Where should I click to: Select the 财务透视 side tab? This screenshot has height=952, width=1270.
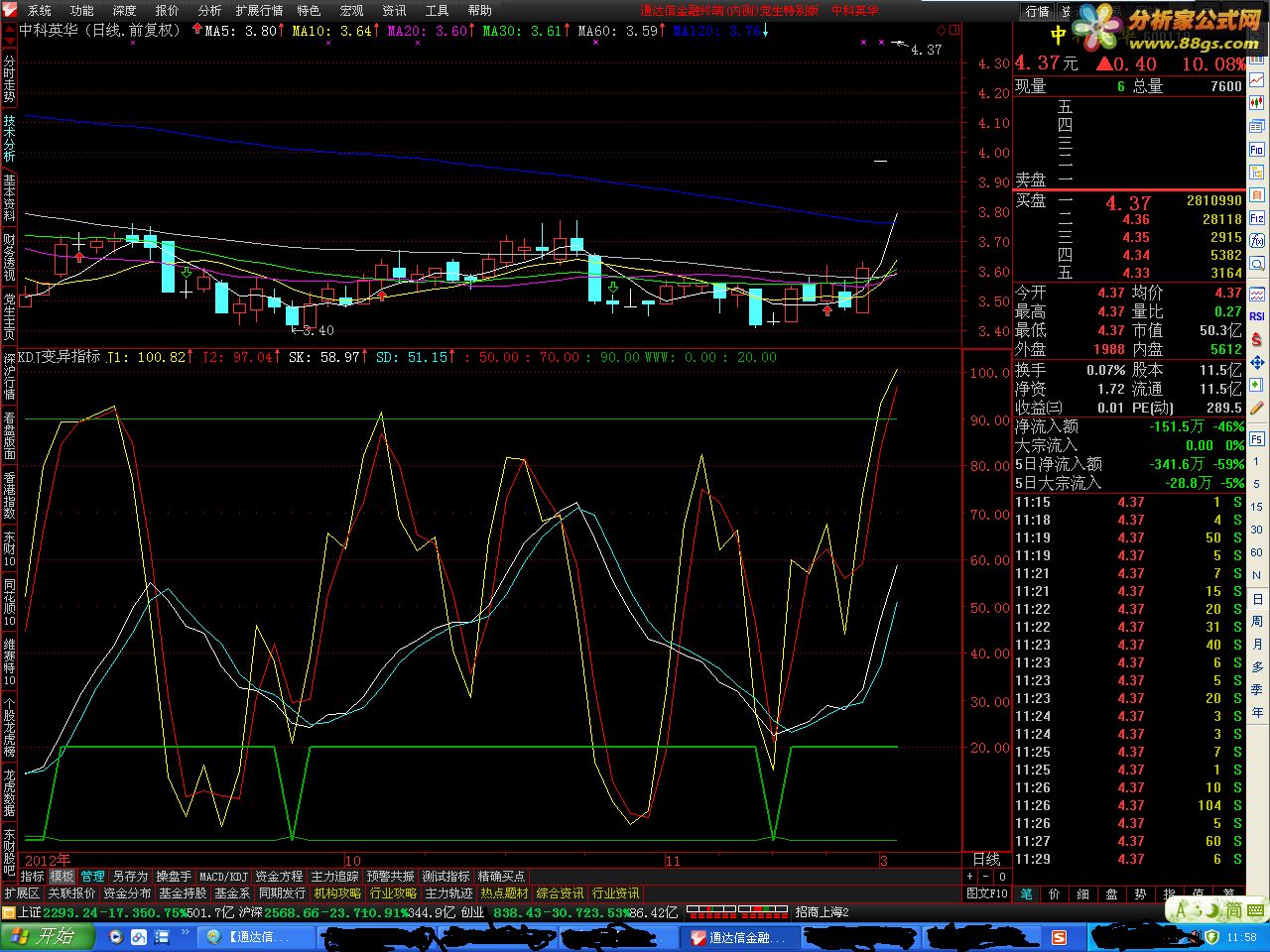click(x=9, y=256)
